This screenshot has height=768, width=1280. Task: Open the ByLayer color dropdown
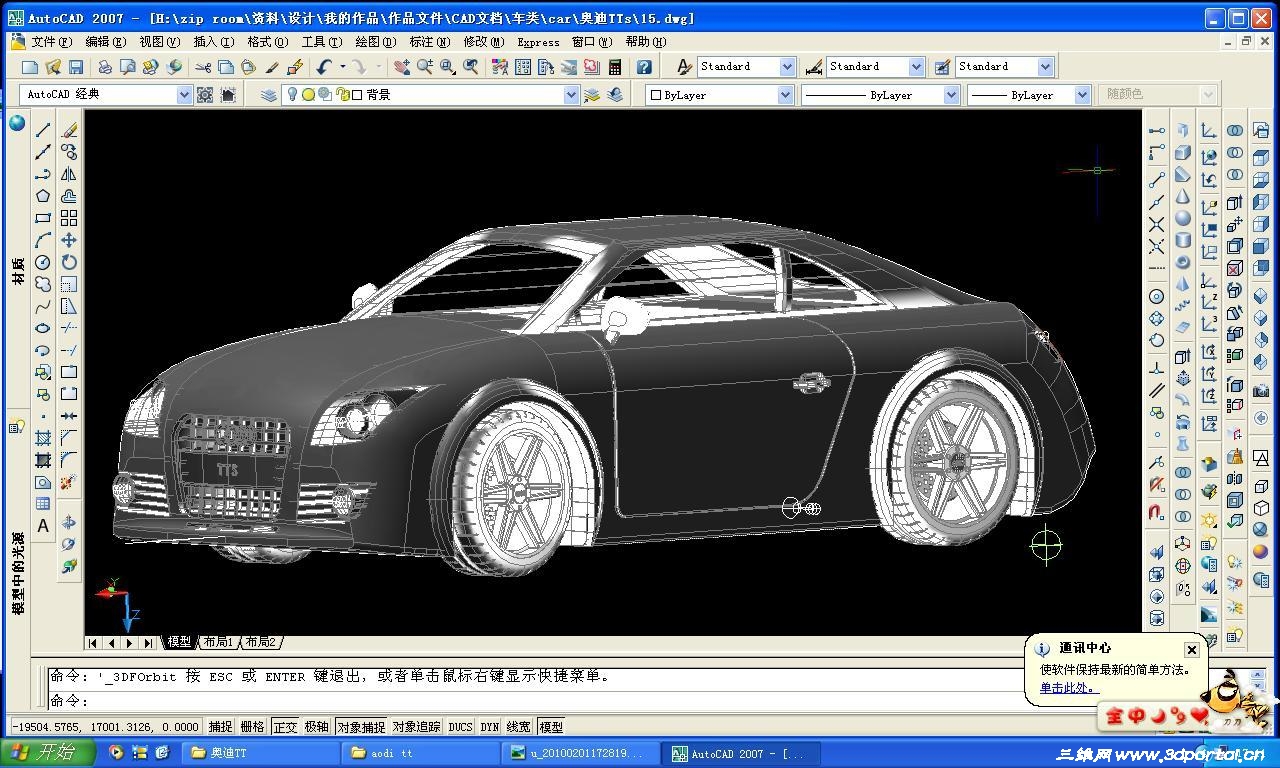pyautogui.click(x=786, y=95)
